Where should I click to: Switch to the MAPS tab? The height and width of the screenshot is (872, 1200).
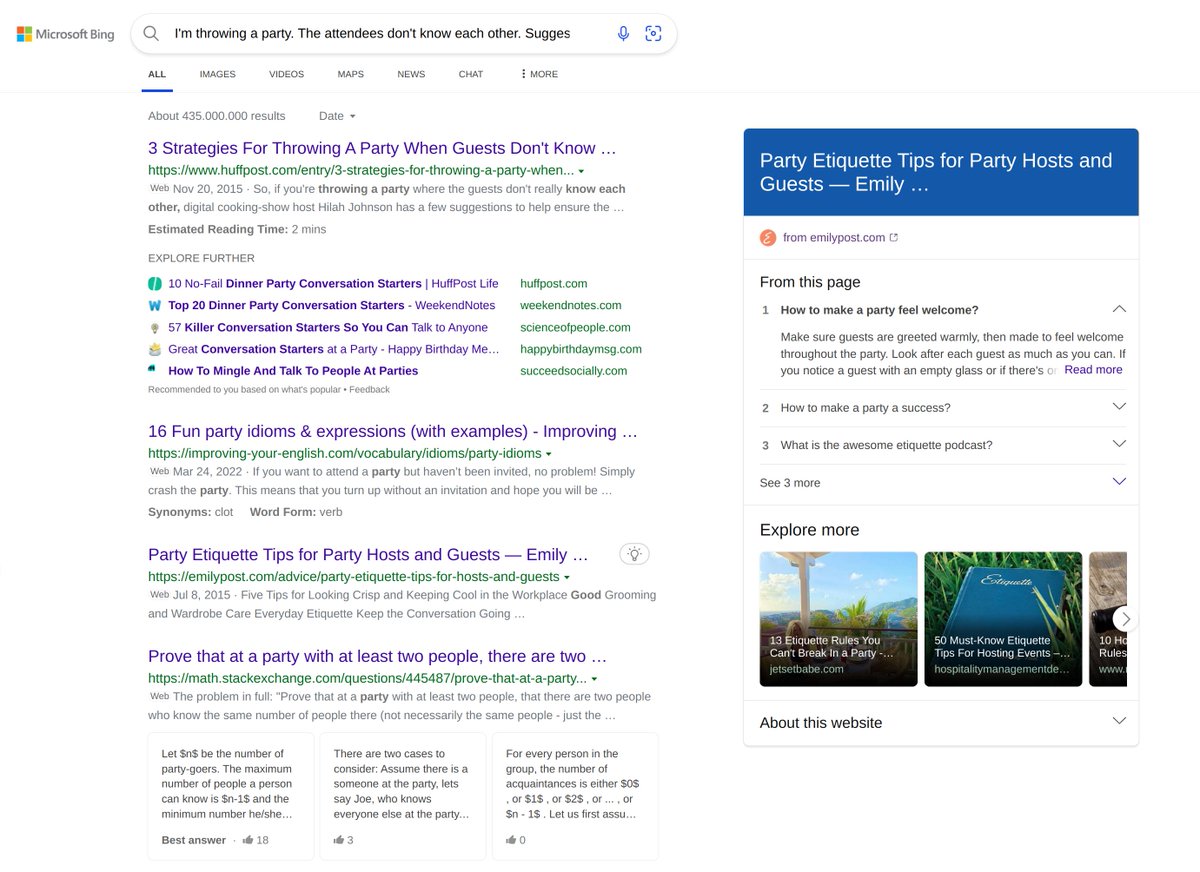pyautogui.click(x=350, y=74)
